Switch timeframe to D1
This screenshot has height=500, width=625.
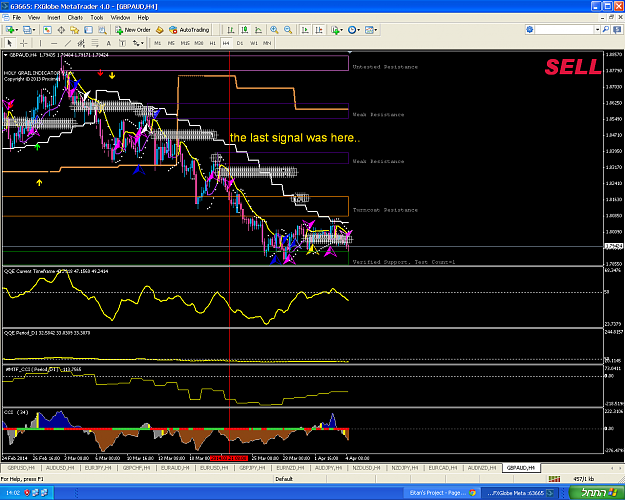click(240, 43)
